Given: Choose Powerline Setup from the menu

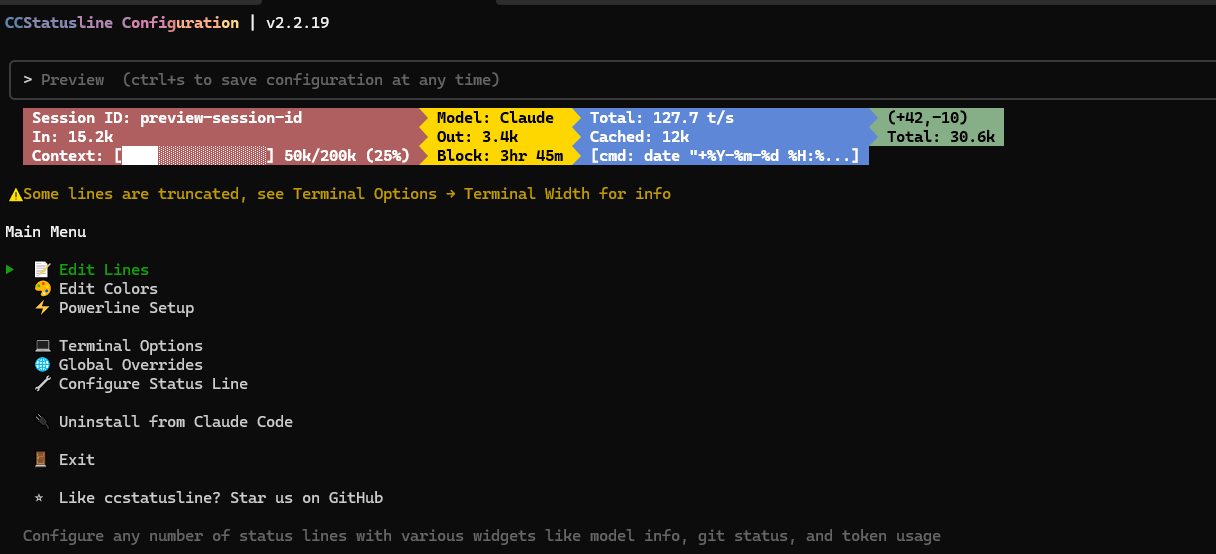Looking at the screenshot, I should [126, 307].
